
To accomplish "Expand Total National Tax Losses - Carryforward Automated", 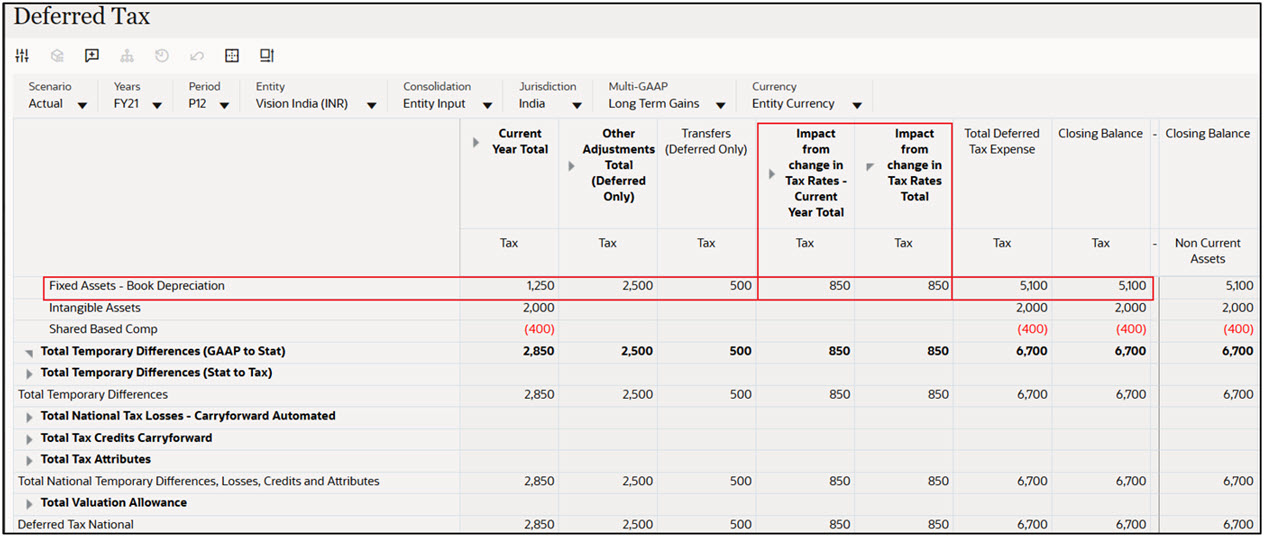I will 29,417.
